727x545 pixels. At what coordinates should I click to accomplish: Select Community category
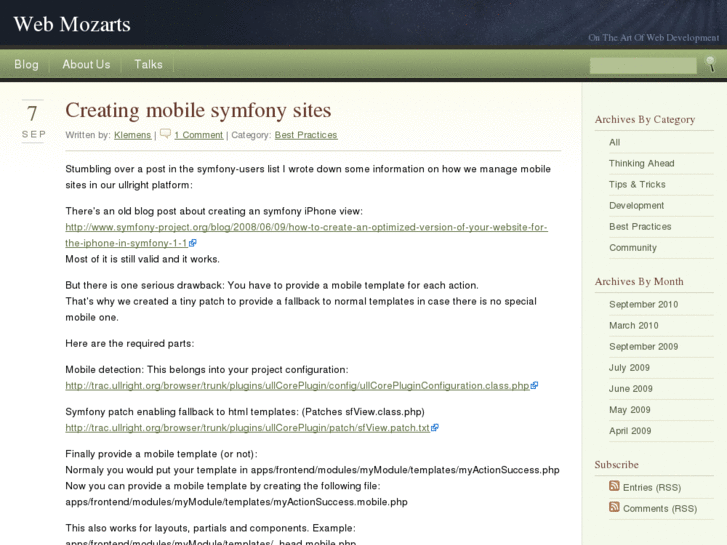click(x=633, y=248)
